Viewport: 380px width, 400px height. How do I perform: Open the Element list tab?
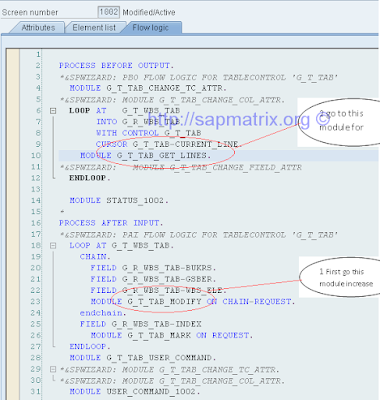94,28
